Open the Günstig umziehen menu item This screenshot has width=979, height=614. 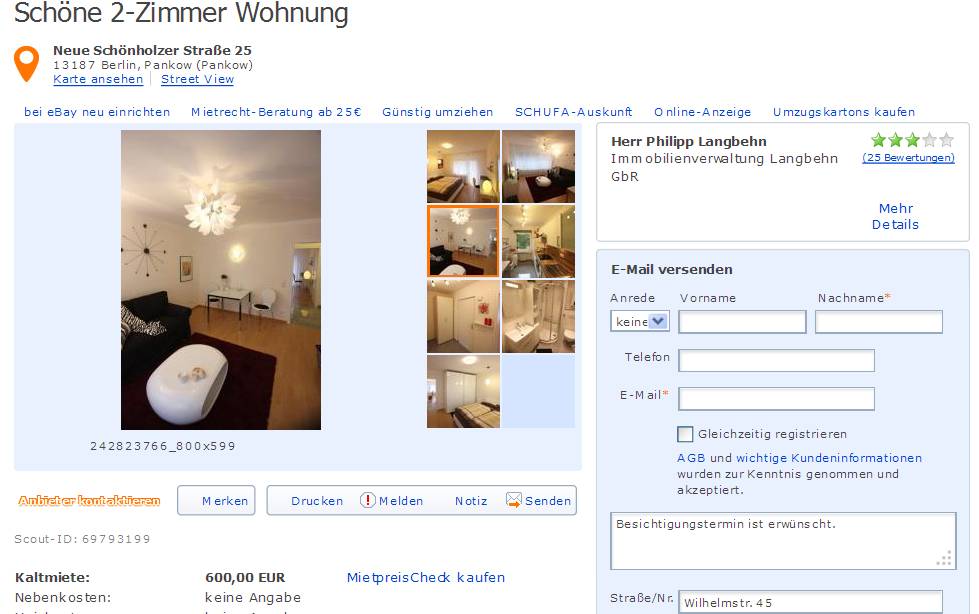pyautogui.click(x=438, y=112)
